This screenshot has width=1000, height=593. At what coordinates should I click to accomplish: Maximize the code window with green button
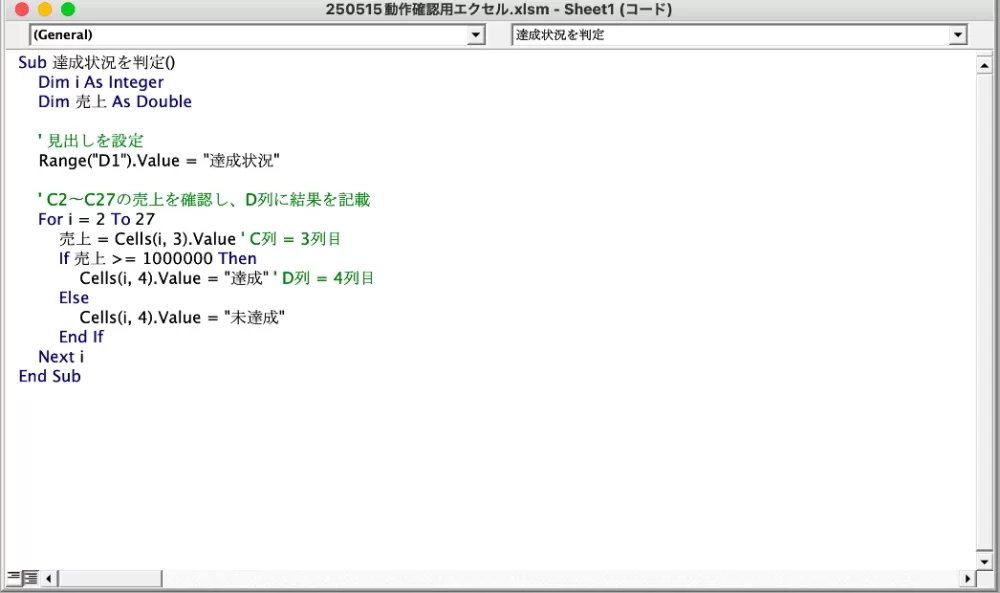[x=68, y=10]
